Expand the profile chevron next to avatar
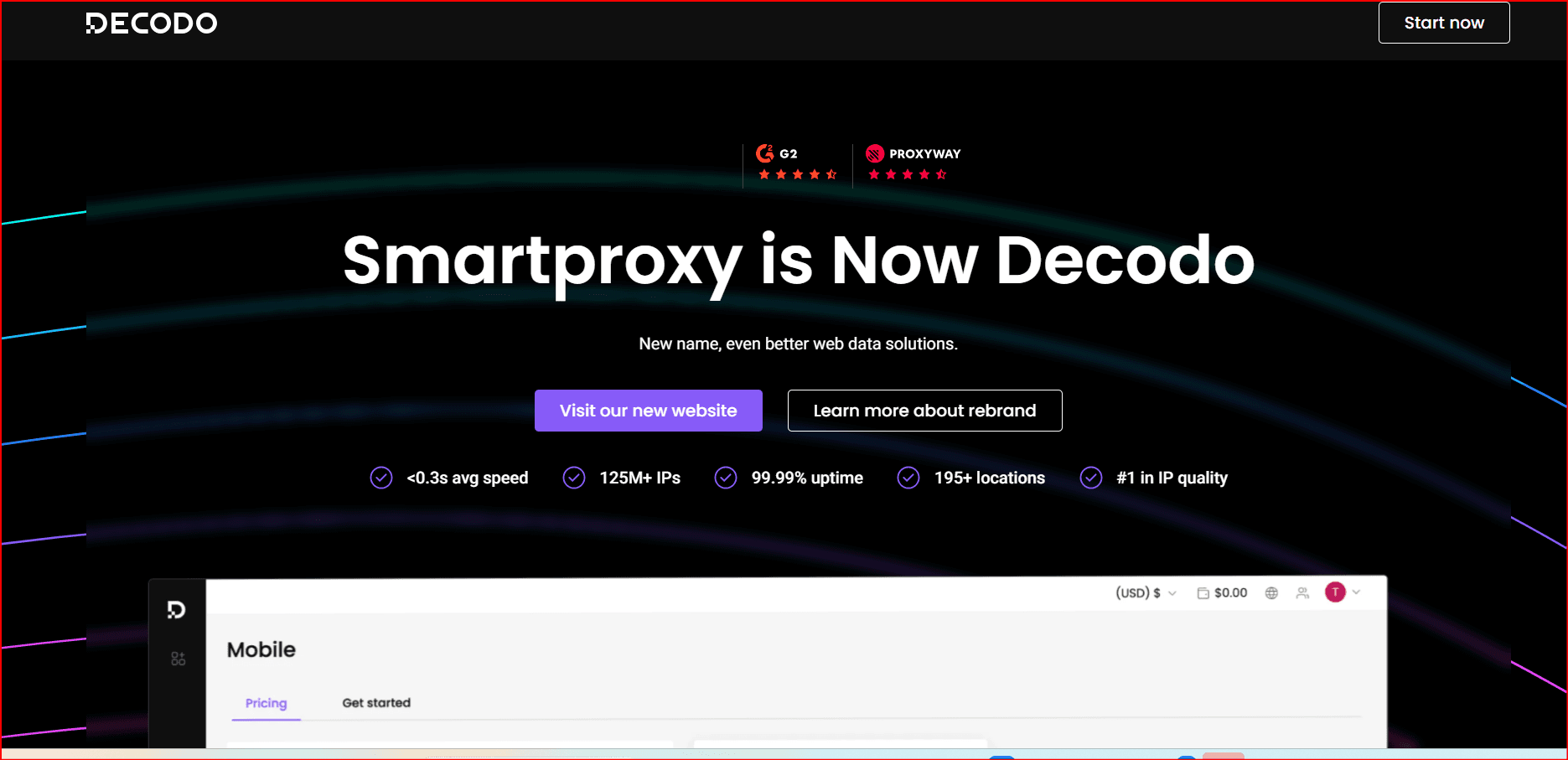 [1357, 592]
